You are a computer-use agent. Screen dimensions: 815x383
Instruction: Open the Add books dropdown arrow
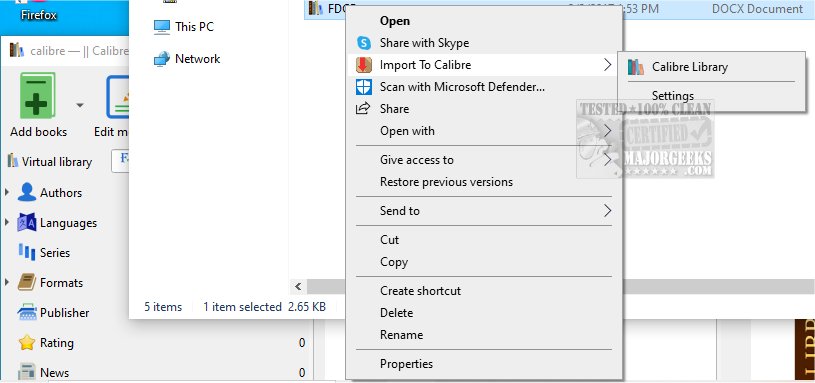[x=80, y=105]
